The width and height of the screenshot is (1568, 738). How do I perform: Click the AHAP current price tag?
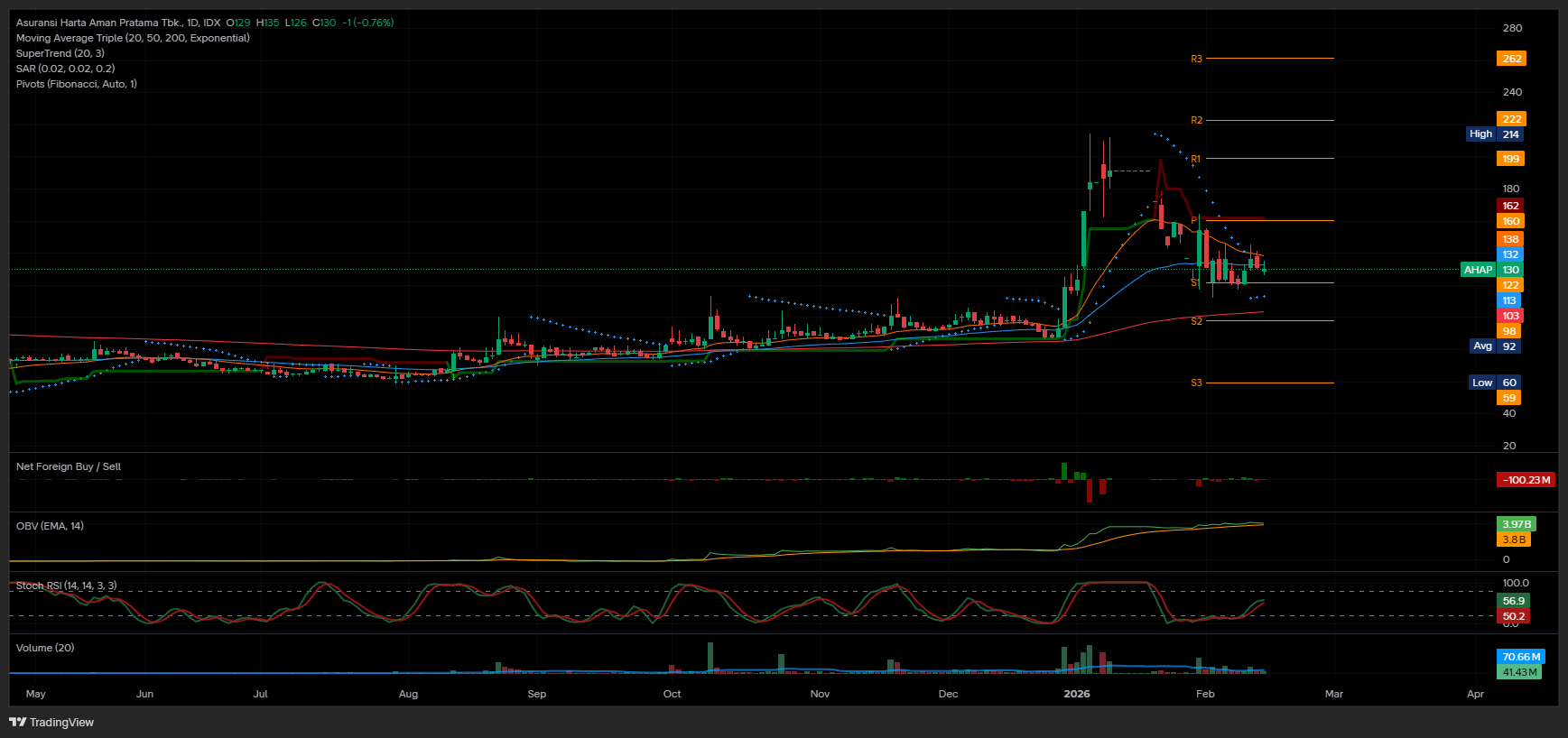[x=1478, y=270]
